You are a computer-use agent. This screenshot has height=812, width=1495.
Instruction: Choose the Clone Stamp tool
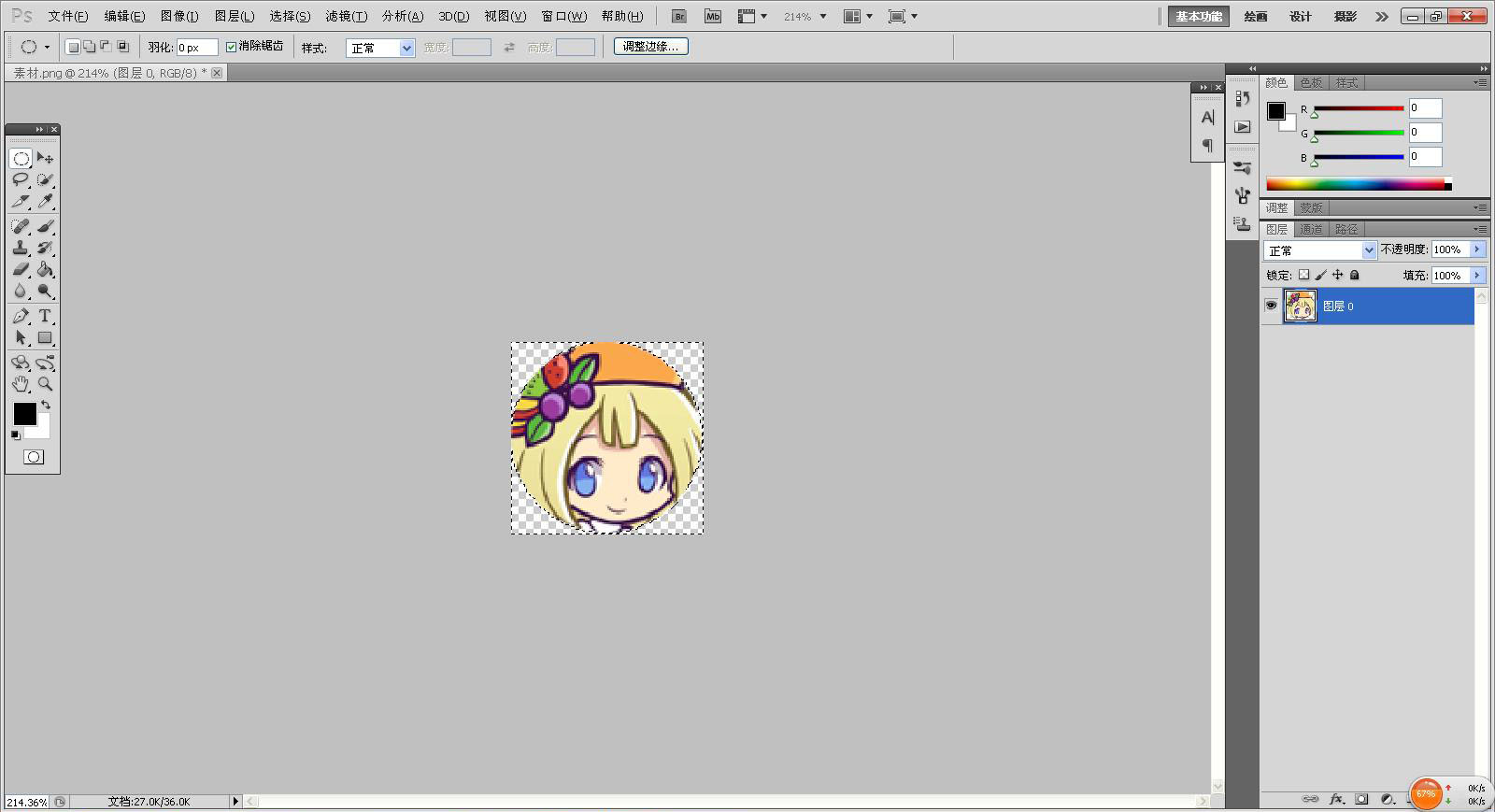tap(21, 248)
